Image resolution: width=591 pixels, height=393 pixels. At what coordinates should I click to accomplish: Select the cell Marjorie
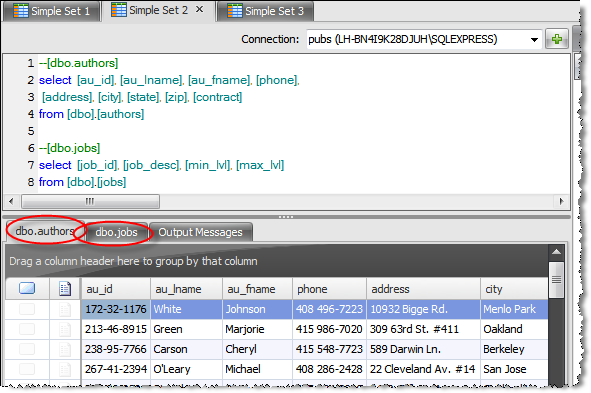coord(257,329)
